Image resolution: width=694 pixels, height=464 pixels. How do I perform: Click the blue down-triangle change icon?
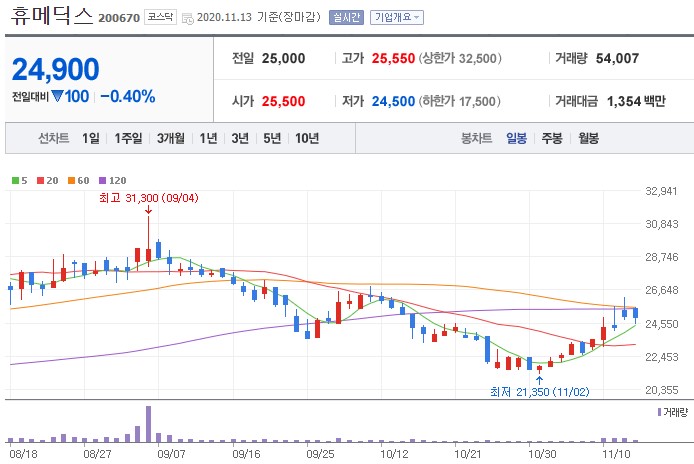[58, 96]
